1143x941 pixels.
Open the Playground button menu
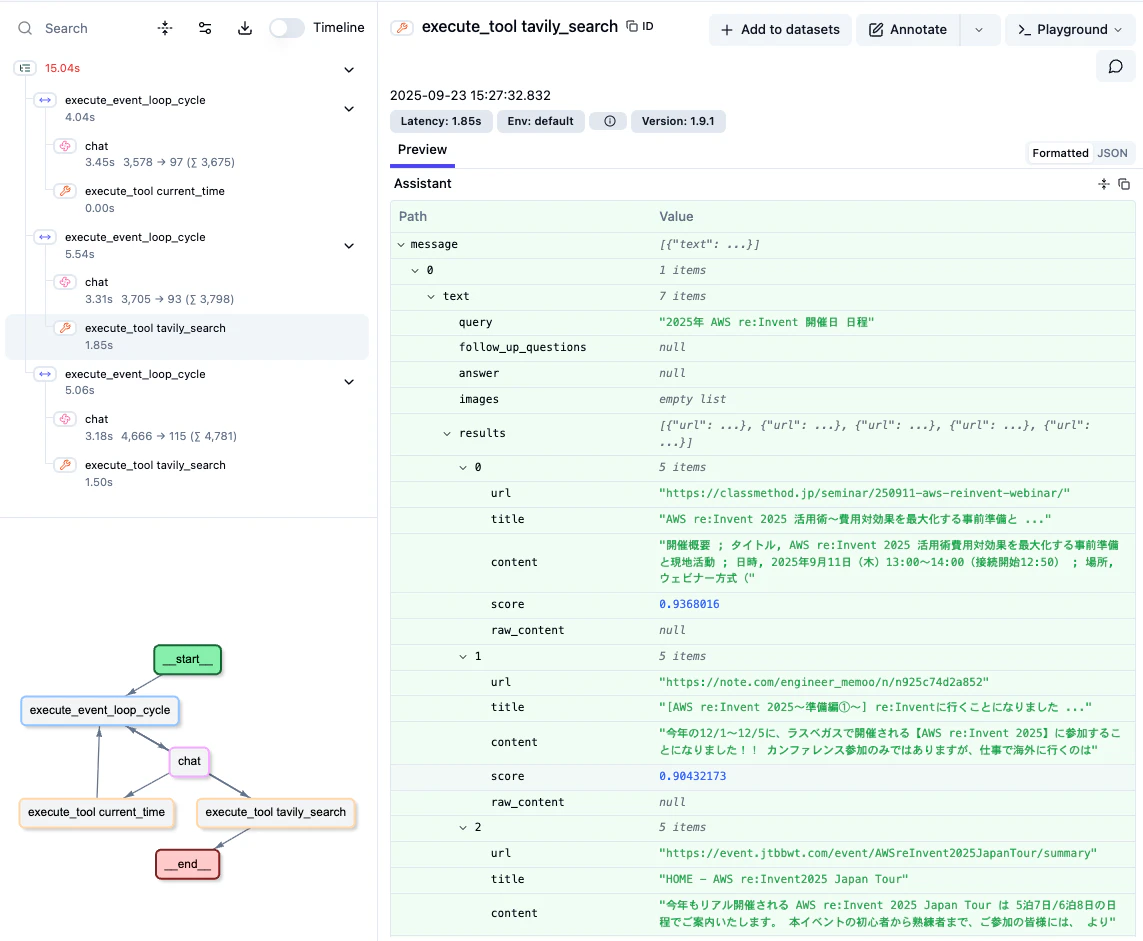point(1069,30)
